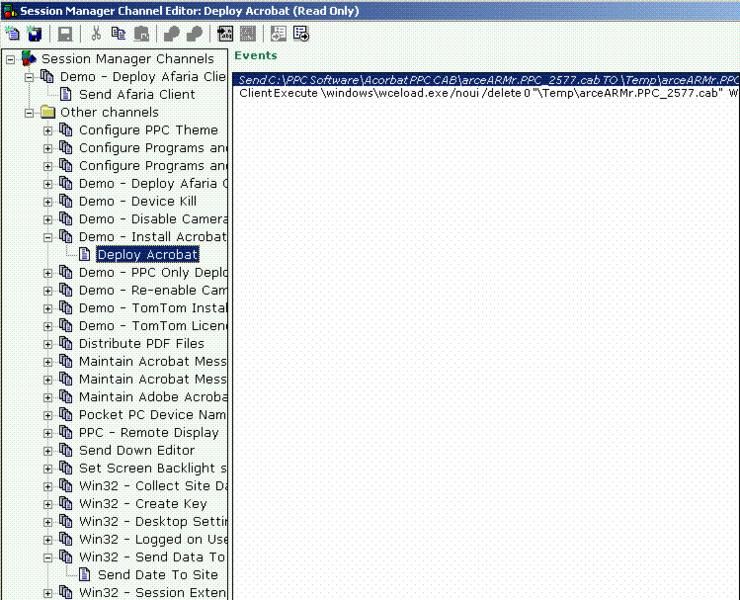
Task: Click the last toolbar icon, checklist with arrow
Action: coord(301,34)
